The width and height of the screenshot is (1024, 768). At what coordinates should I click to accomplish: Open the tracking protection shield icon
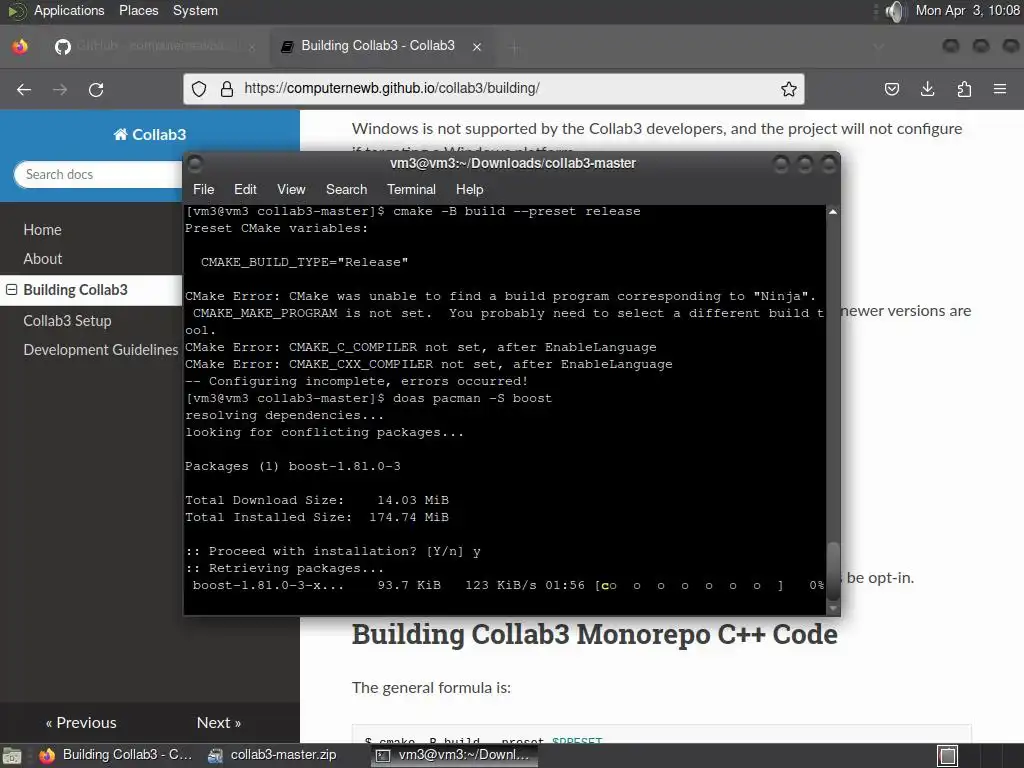[x=199, y=89]
